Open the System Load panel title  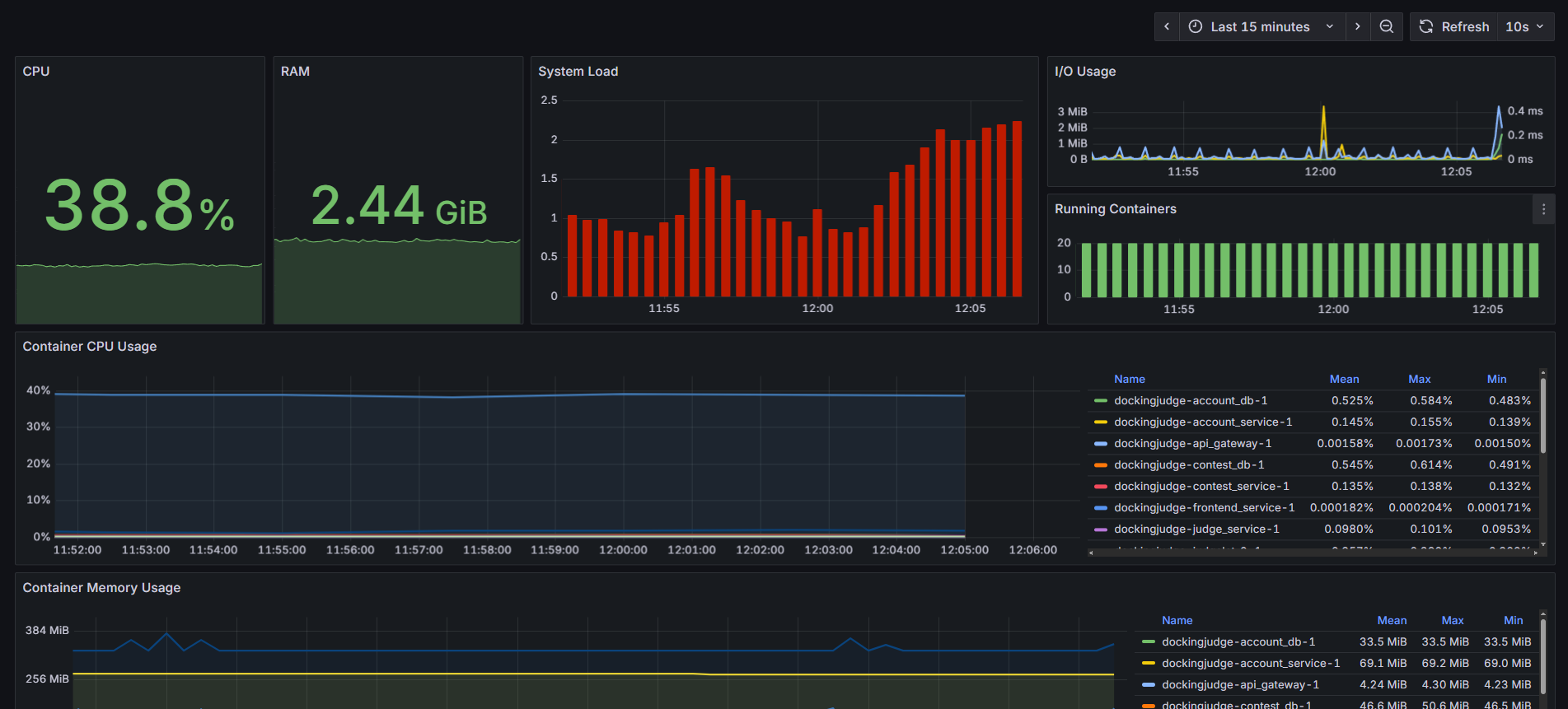click(578, 72)
